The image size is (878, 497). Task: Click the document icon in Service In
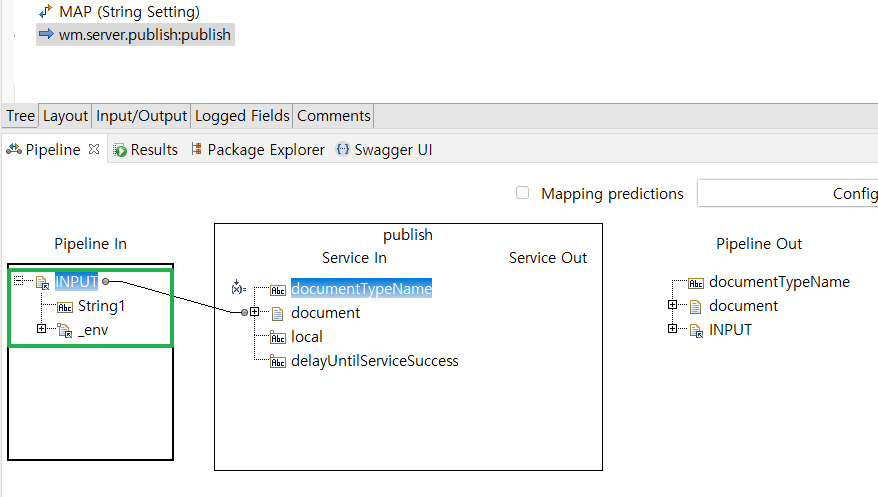(278, 313)
